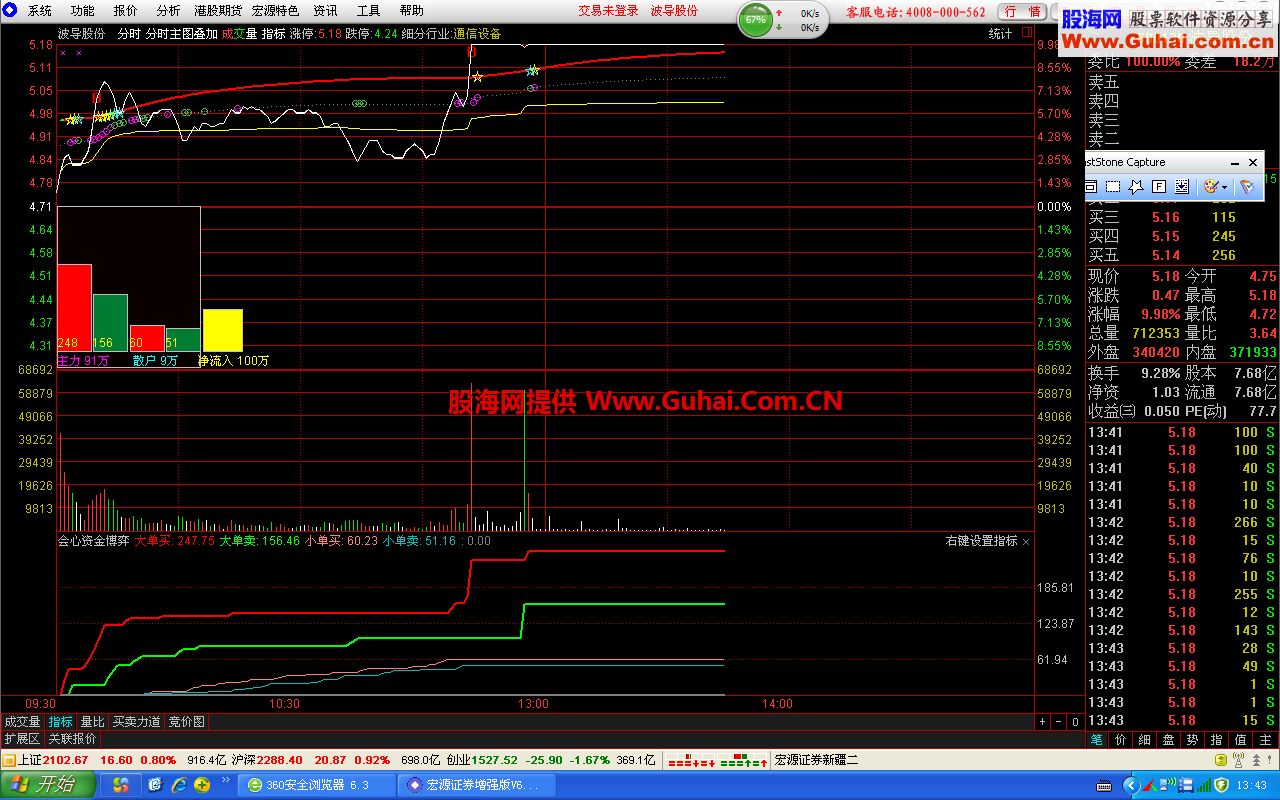This screenshot has width=1280, height=800.
Task: Click 通信设备 industry link in header
Action: [477, 33]
